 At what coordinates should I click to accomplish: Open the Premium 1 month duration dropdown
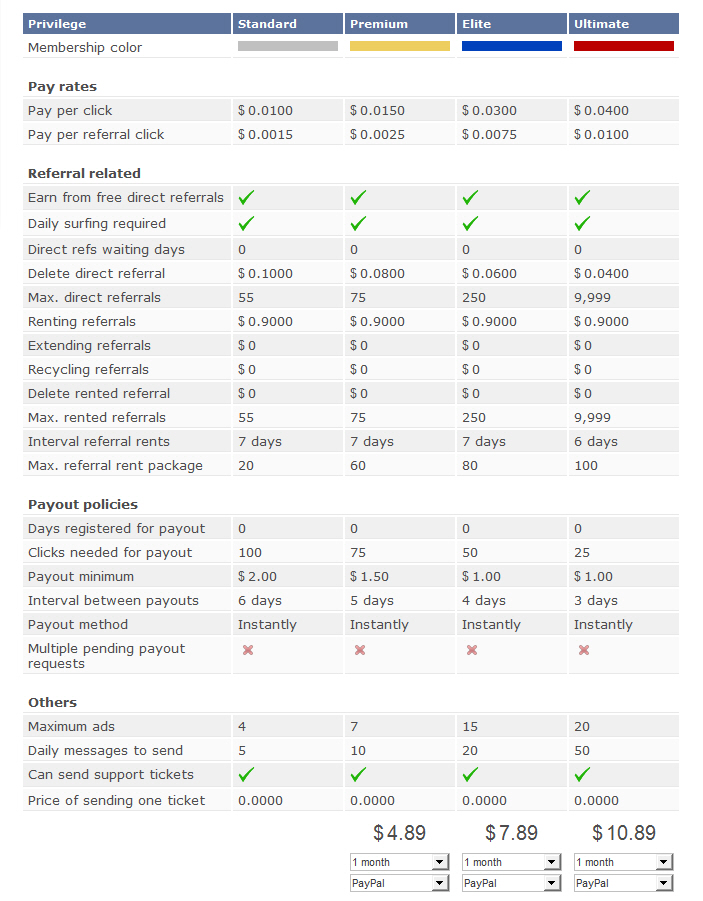tap(399, 862)
